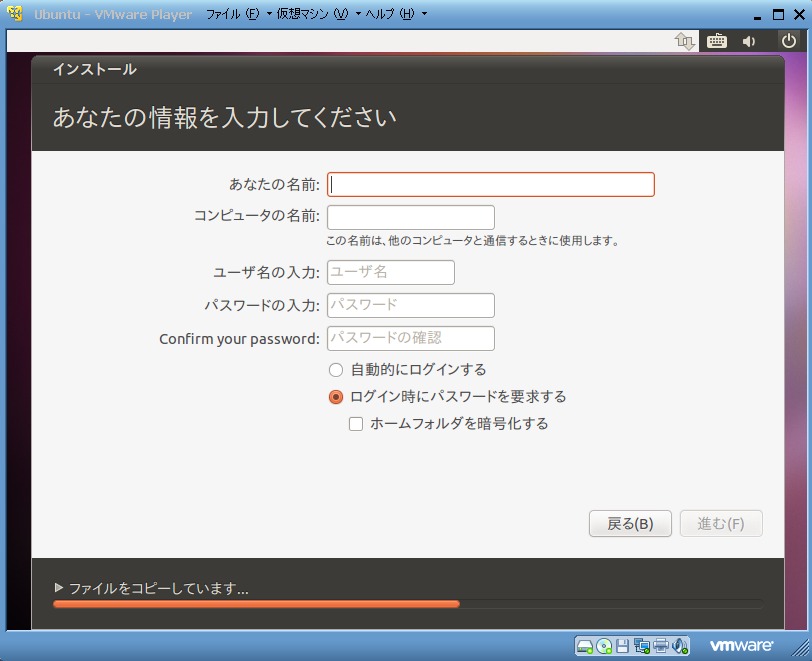Click the hard disk device icon in VMware status bar
Image resolution: width=812 pixels, height=661 pixels.
click(x=585, y=646)
